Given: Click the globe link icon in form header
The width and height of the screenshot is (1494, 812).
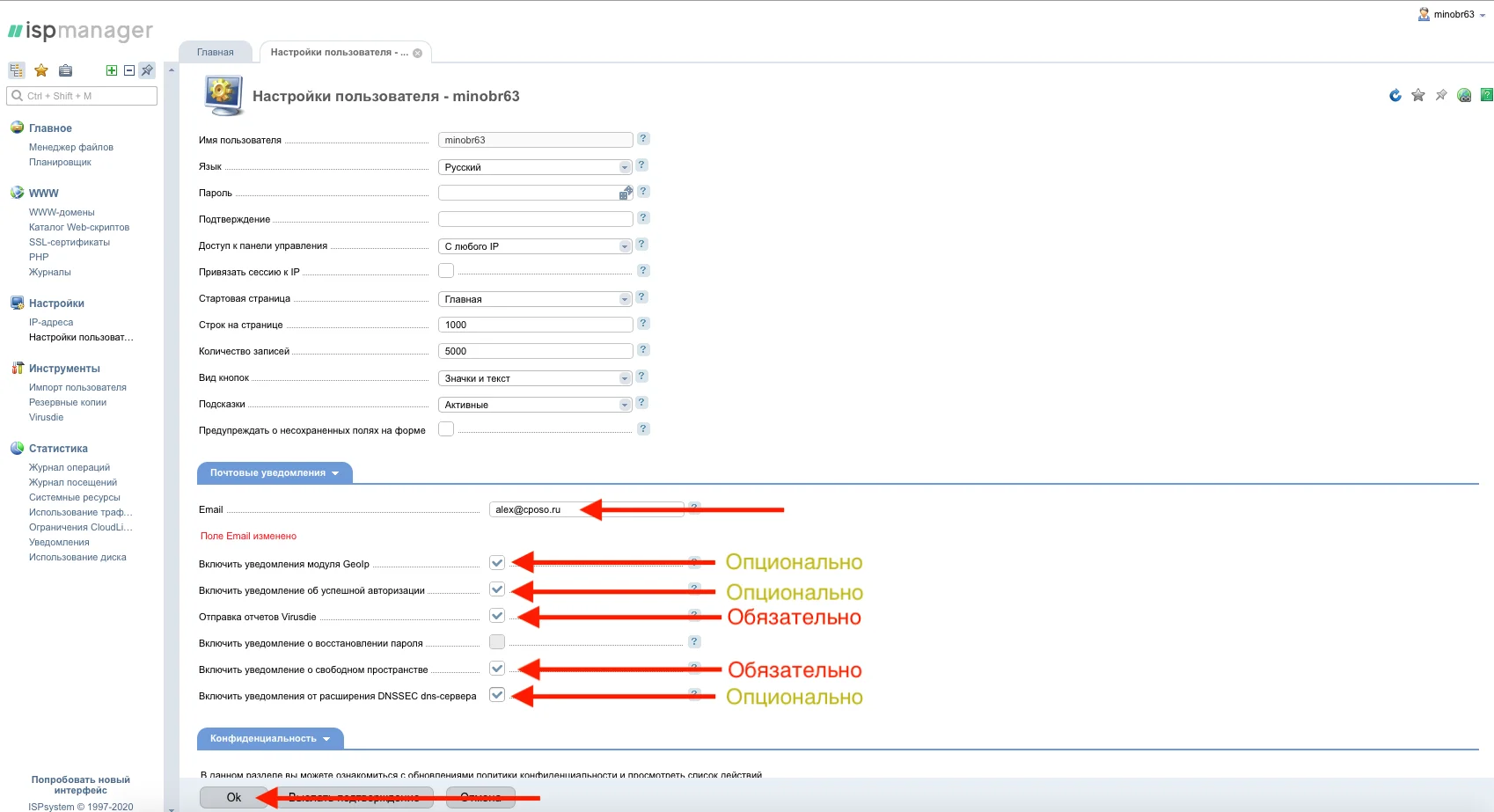Looking at the screenshot, I should [x=1464, y=96].
